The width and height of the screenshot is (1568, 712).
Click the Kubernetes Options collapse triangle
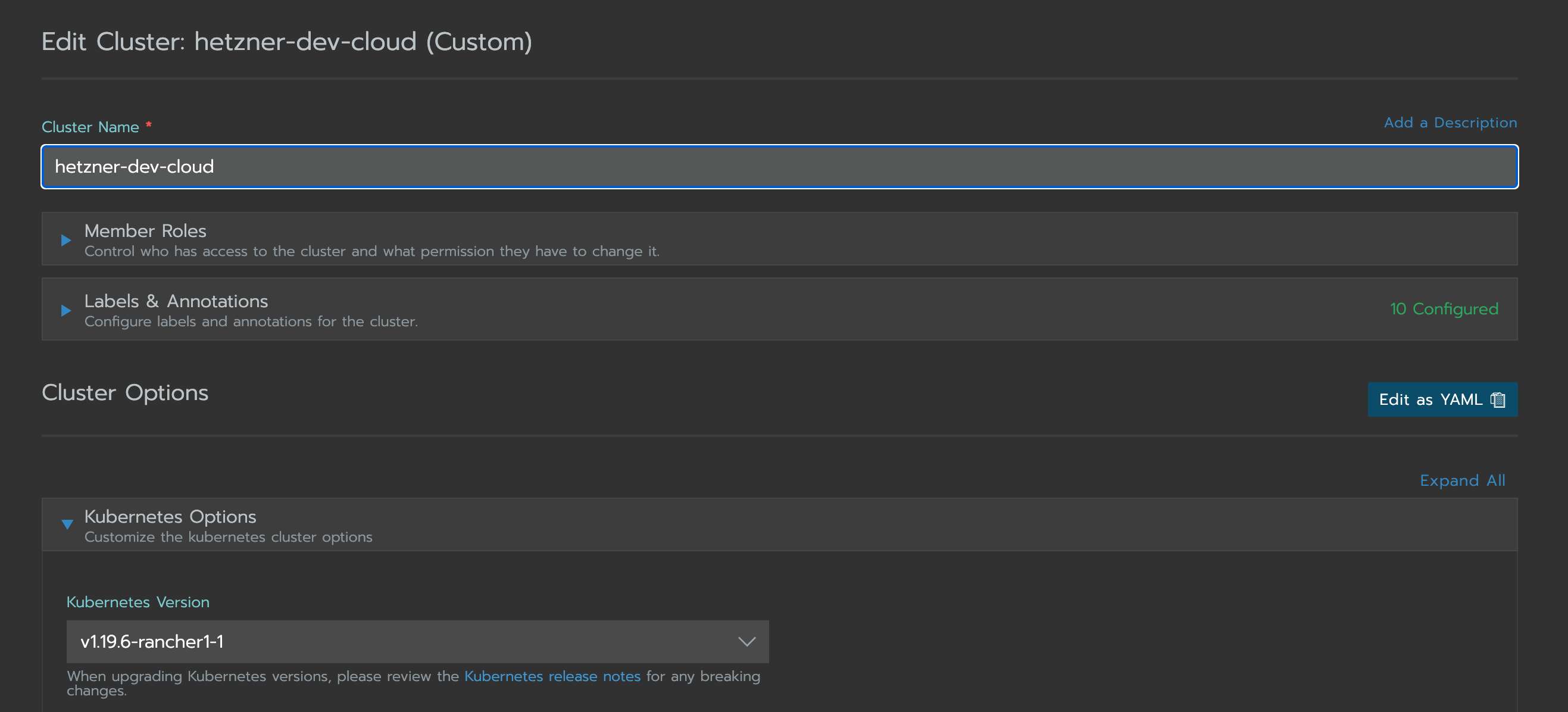click(67, 524)
